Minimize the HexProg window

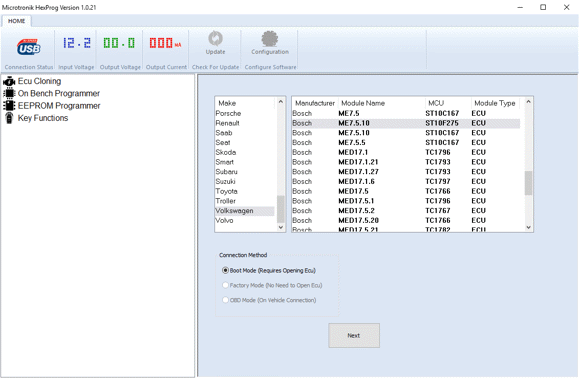pos(520,7)
